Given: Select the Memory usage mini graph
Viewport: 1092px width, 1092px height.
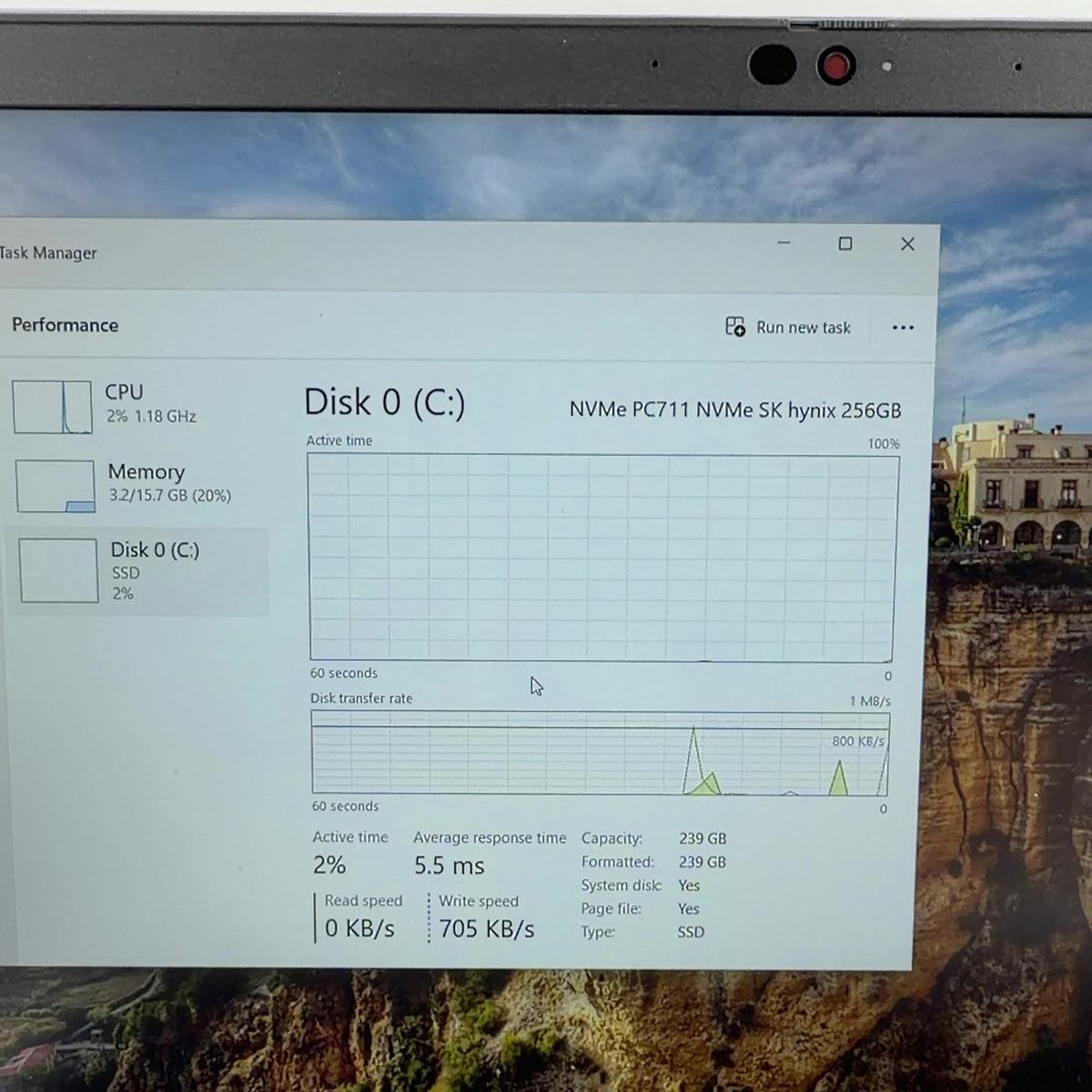Looking at the screenshot, I should click(55, 486).
